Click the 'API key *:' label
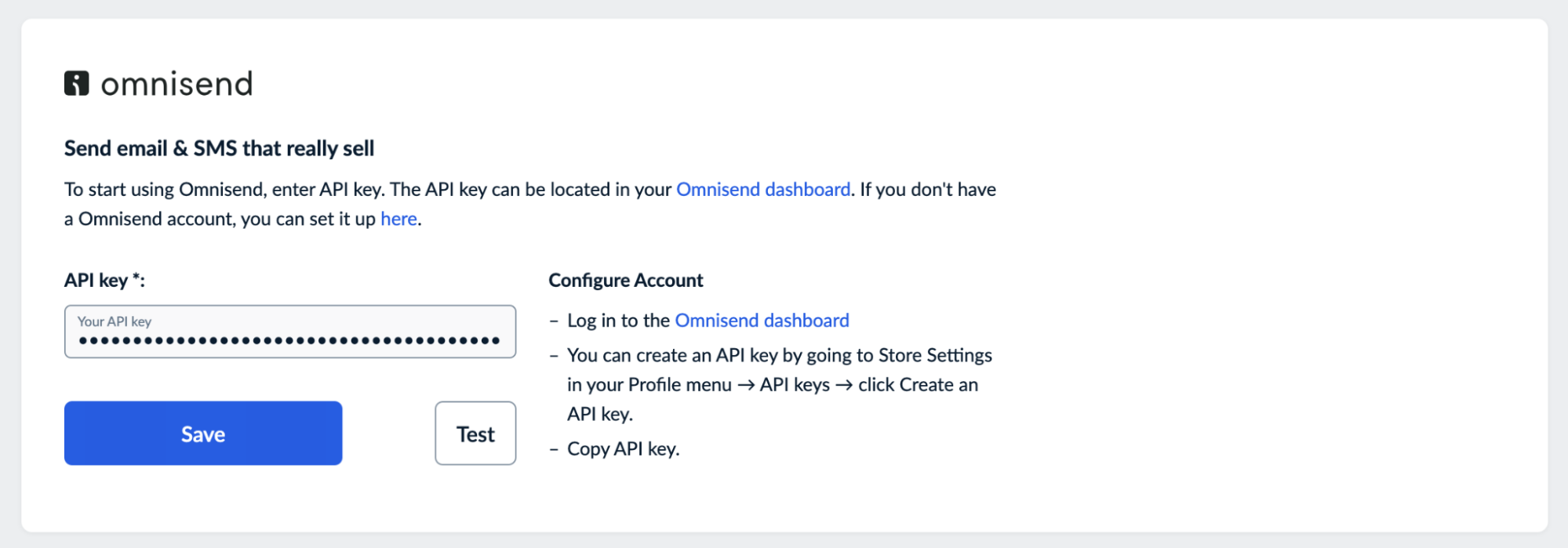Viewport: 1568px width, 548px height. pos(104,281)
